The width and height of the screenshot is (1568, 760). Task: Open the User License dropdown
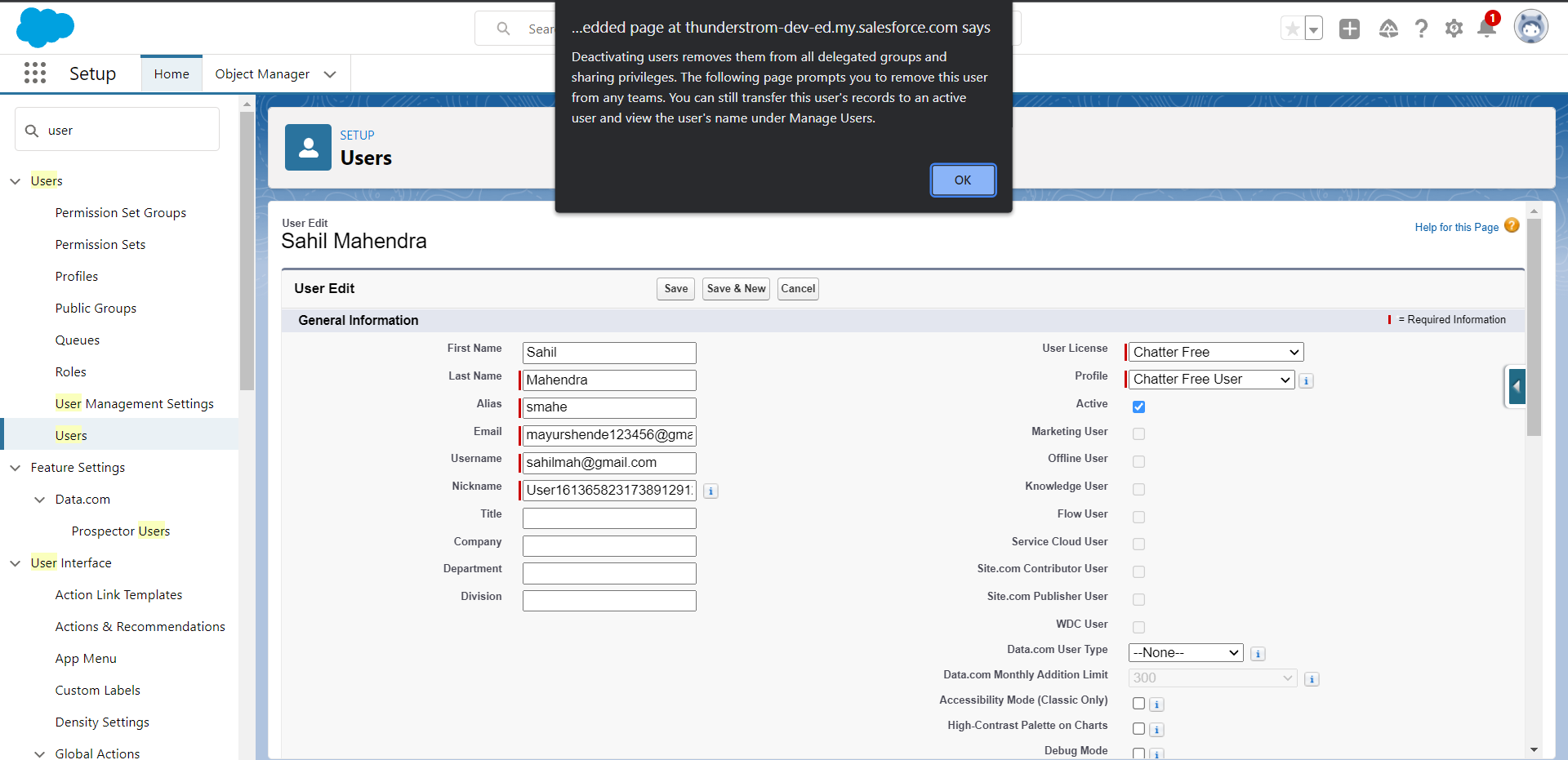pyautogui.click(x=1215, y=352)
